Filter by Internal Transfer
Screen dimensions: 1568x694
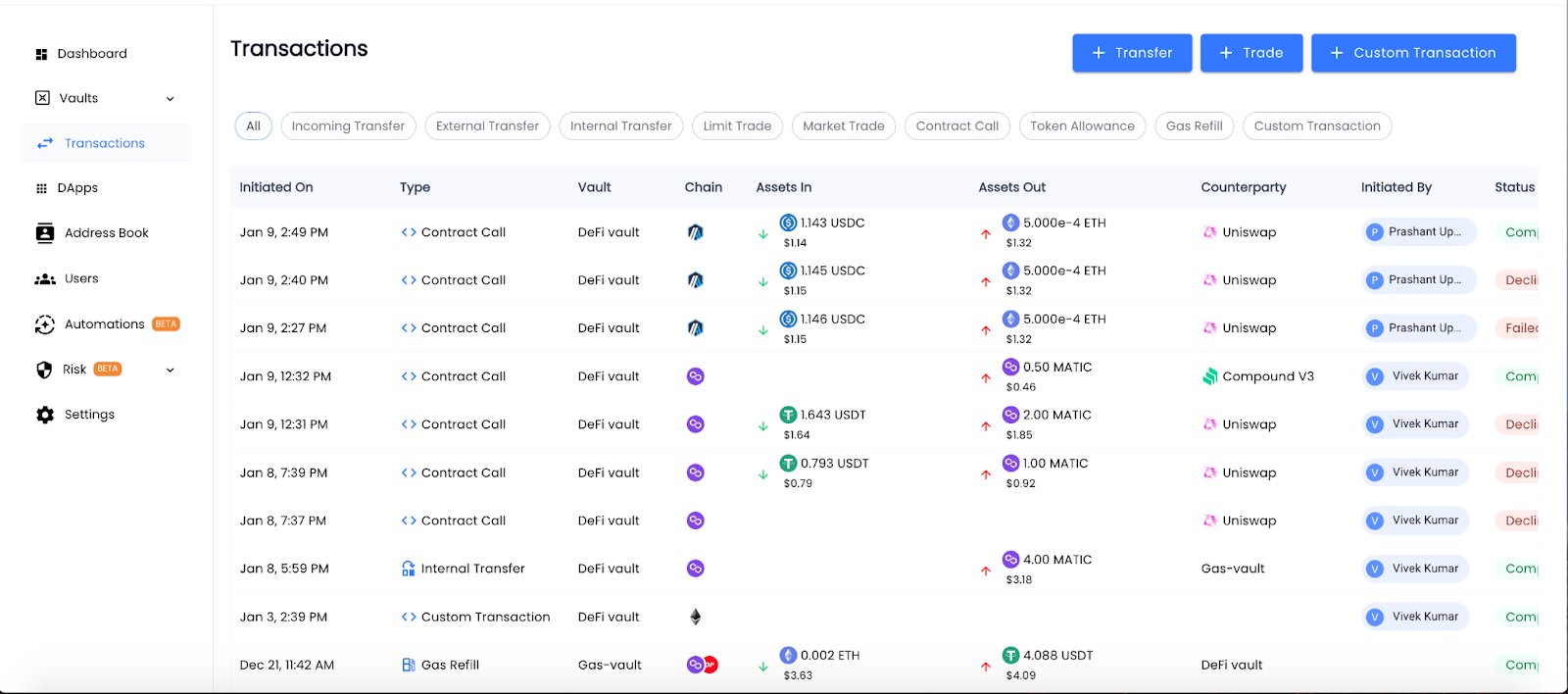[x=621, y=125]
